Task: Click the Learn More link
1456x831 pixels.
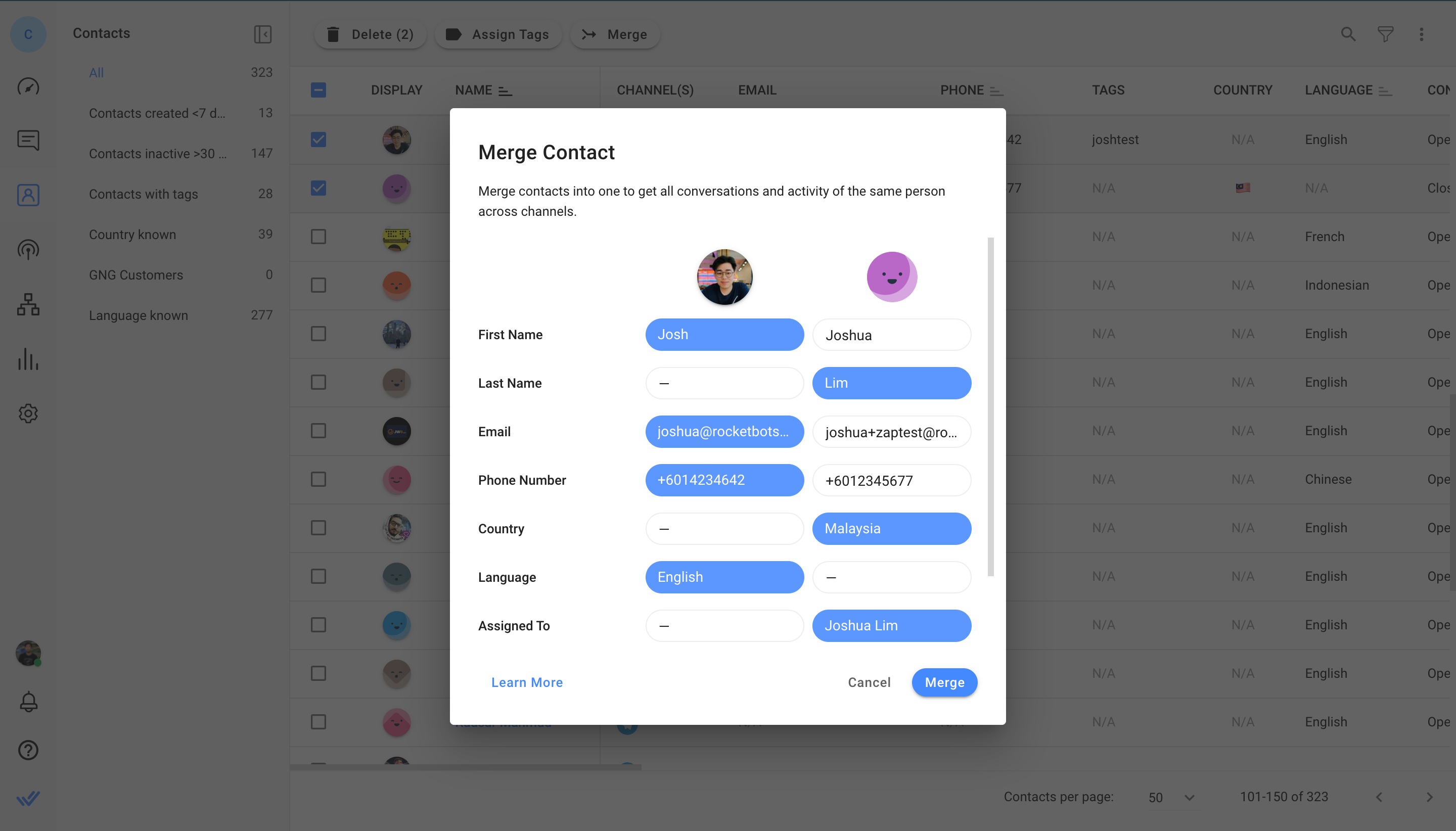Action: [x=527, y=682]
